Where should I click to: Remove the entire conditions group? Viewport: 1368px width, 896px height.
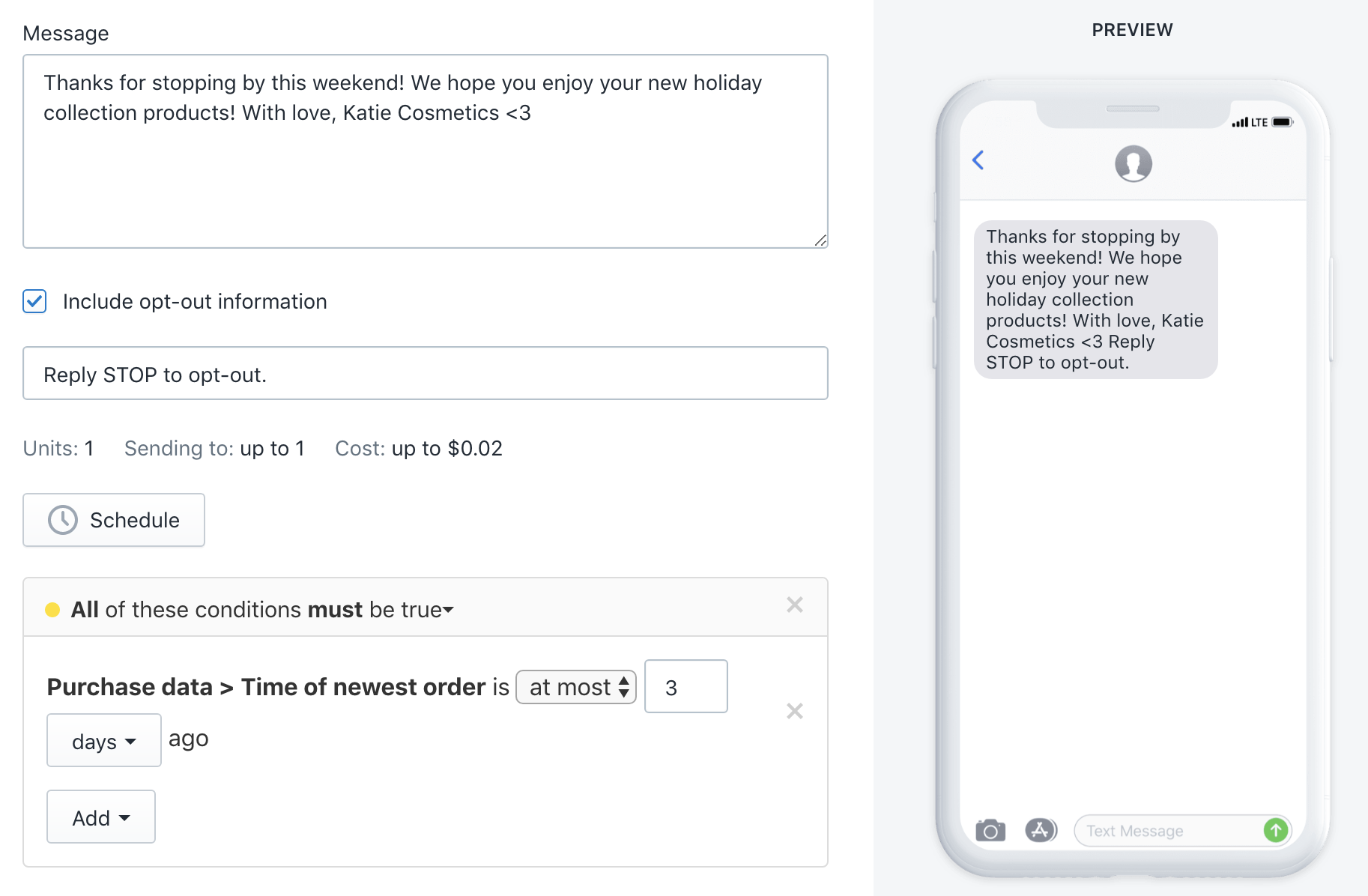795,605
